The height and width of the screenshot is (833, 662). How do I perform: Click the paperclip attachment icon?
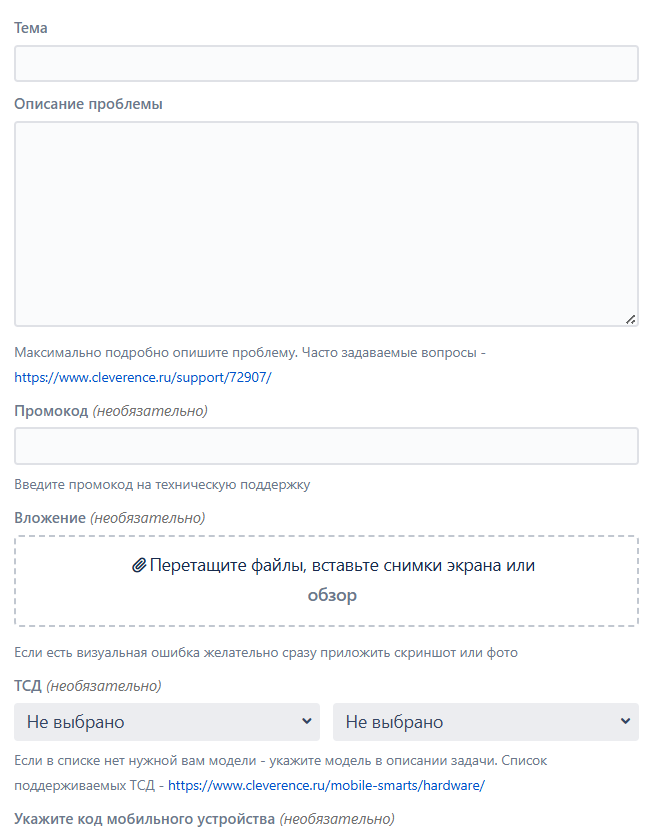click(139, 565)
